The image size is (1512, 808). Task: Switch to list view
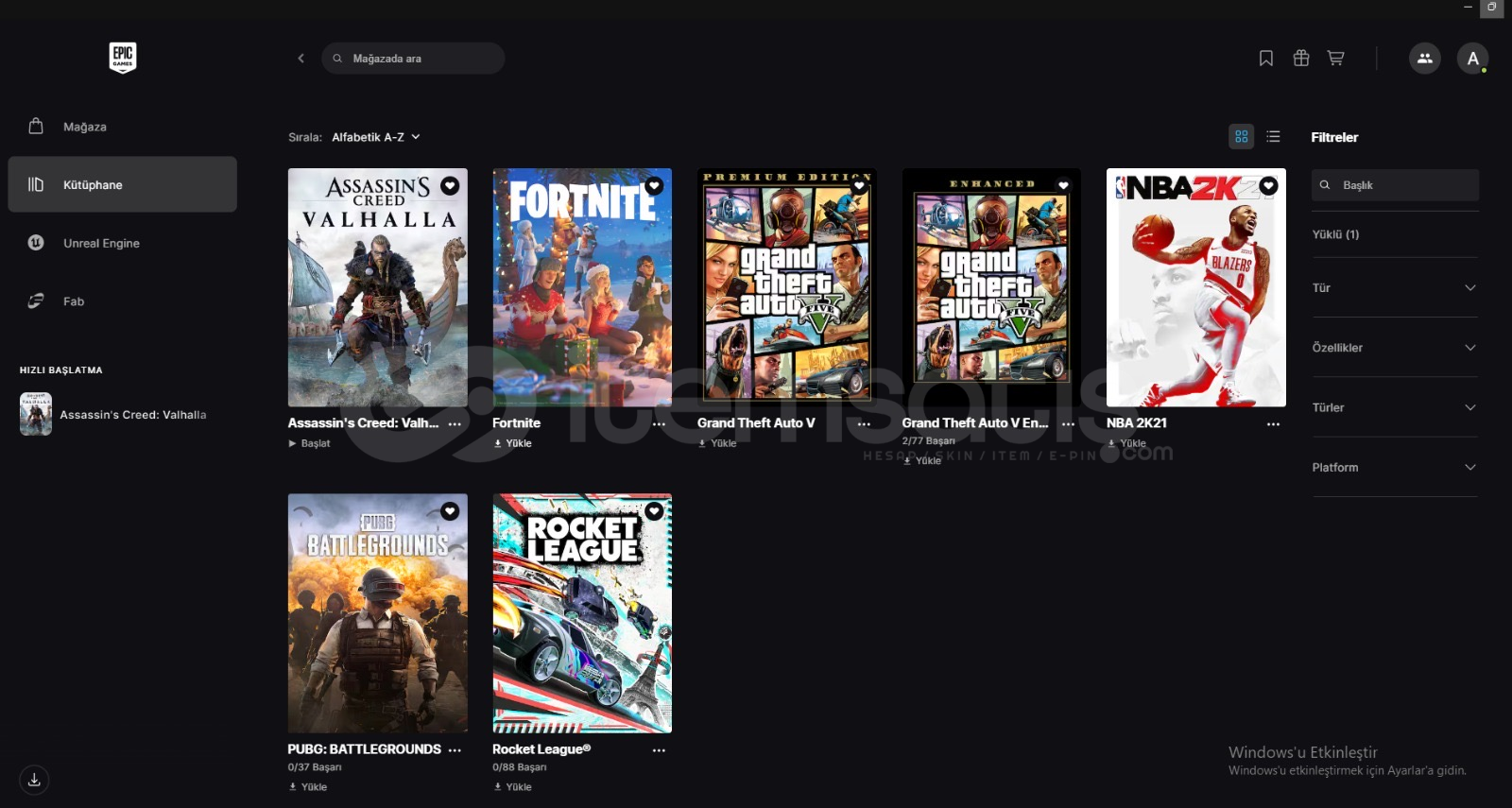pos(1274,137)
